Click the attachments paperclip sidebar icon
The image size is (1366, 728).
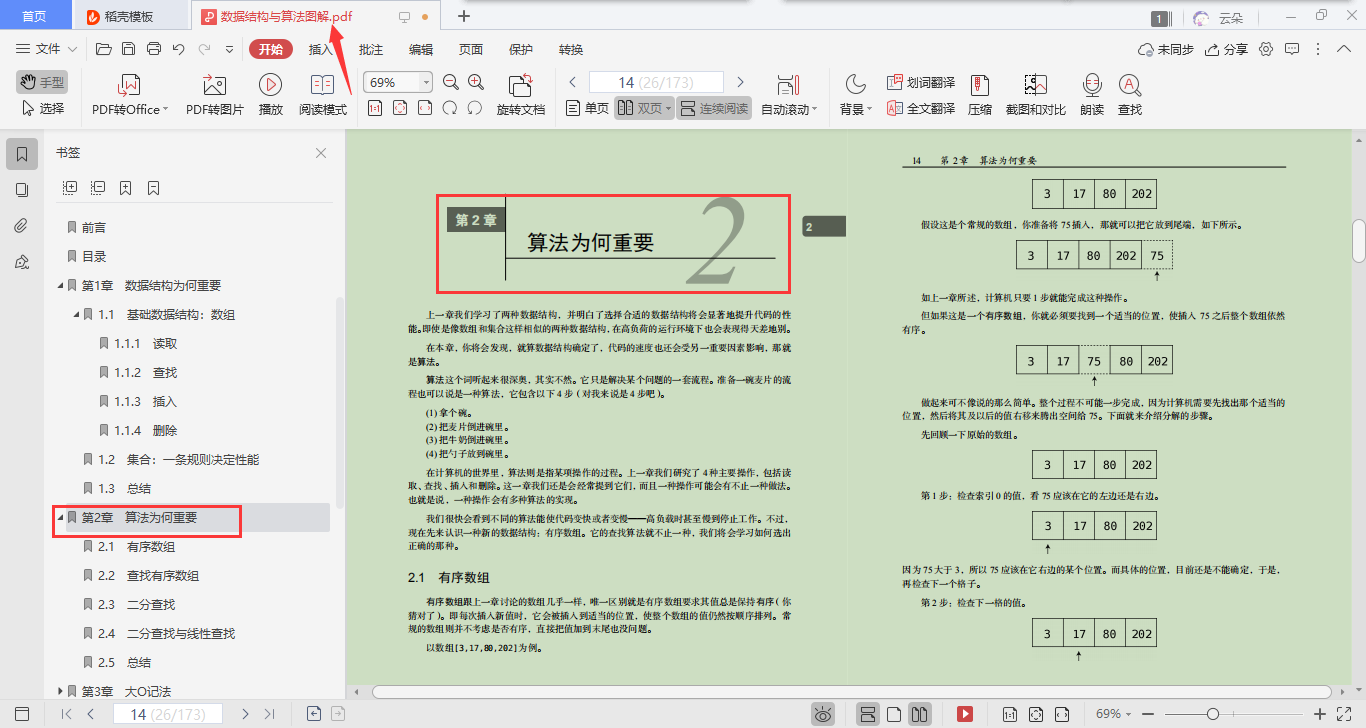tap(22, 226)
